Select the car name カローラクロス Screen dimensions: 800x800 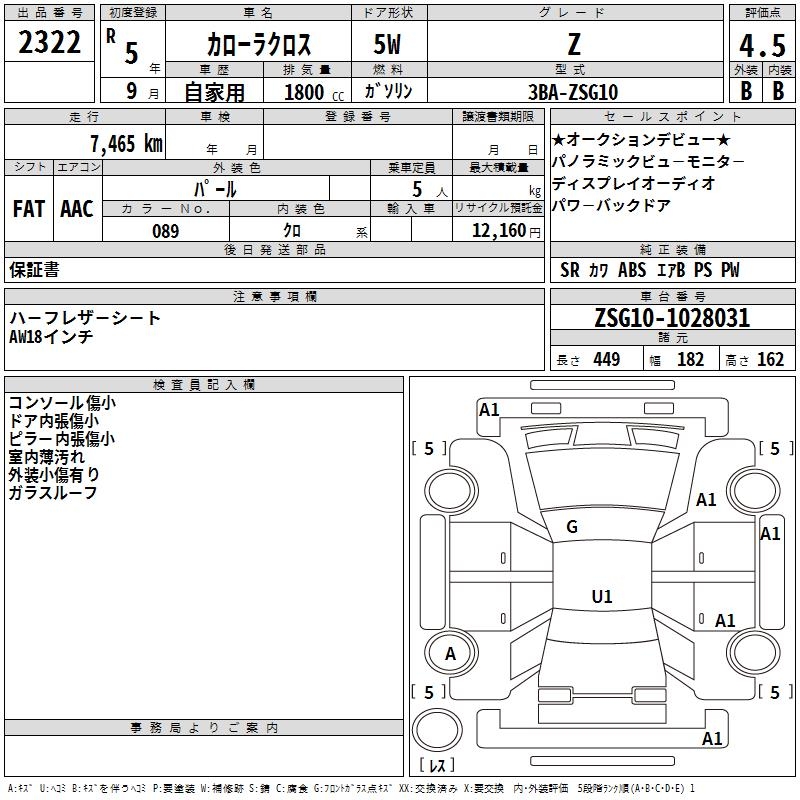(x=259, y=46)
